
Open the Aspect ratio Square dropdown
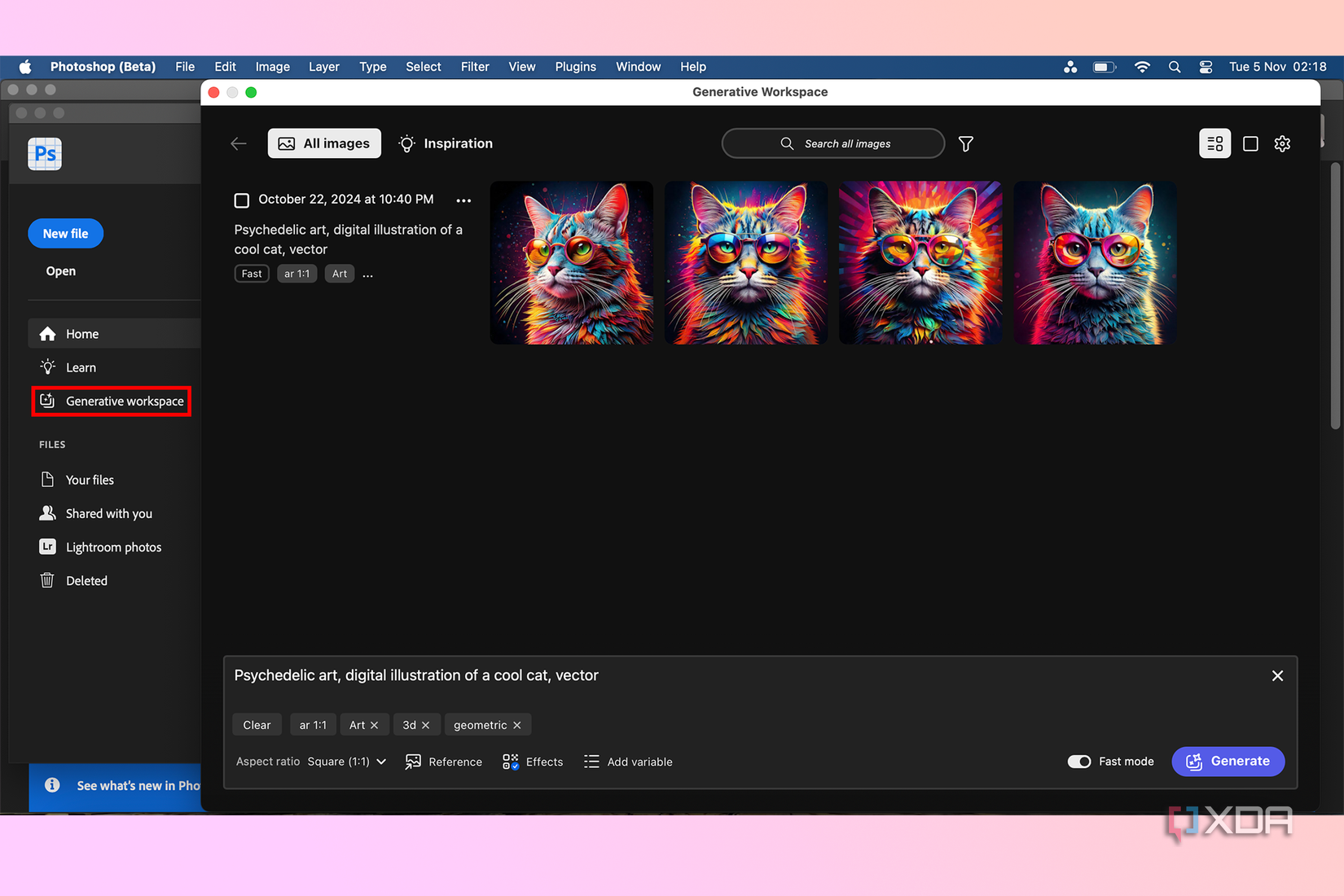346,762
